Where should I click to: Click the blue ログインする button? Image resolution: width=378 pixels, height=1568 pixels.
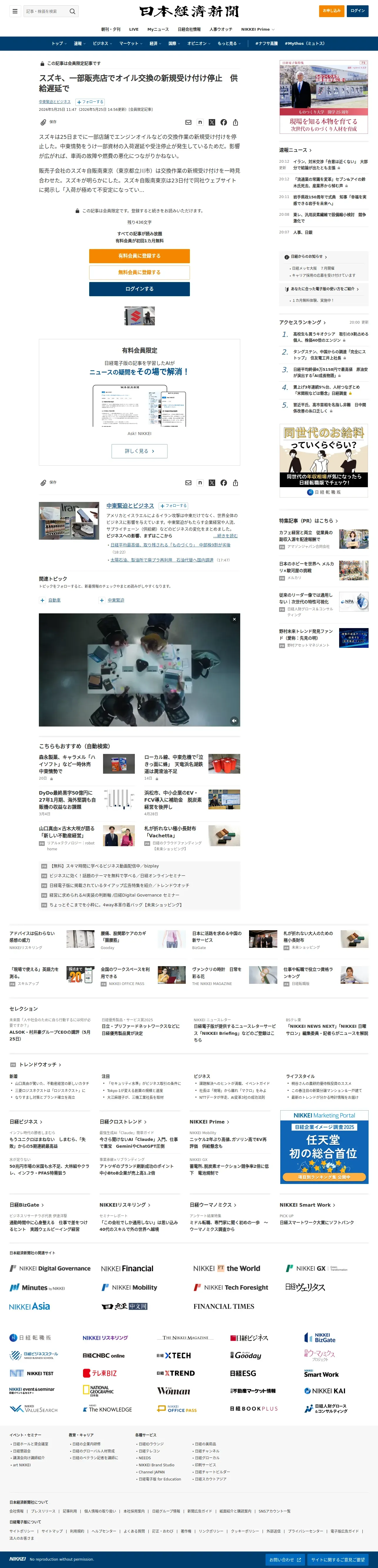(x=139, y=289)
